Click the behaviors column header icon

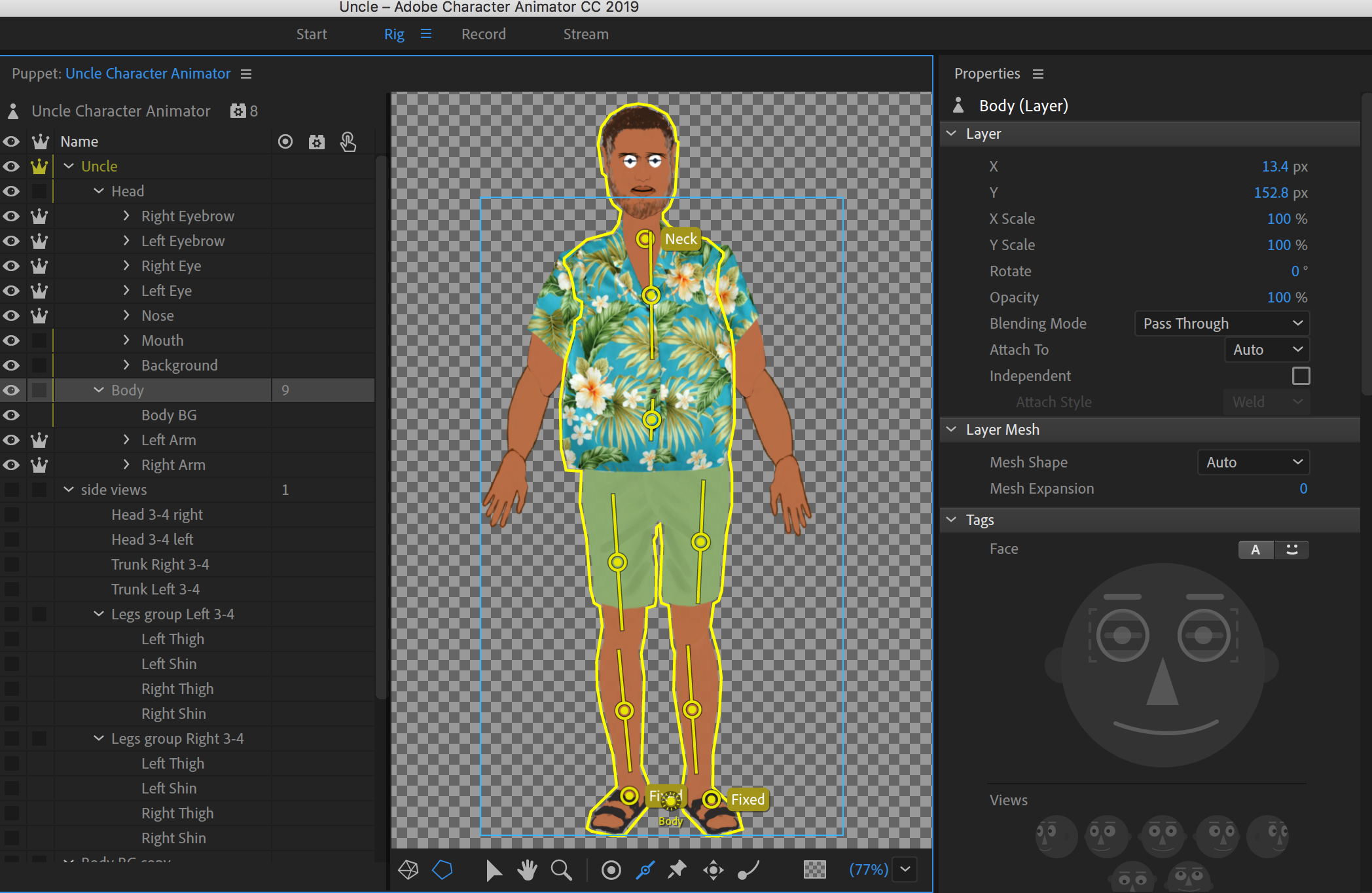317,141
